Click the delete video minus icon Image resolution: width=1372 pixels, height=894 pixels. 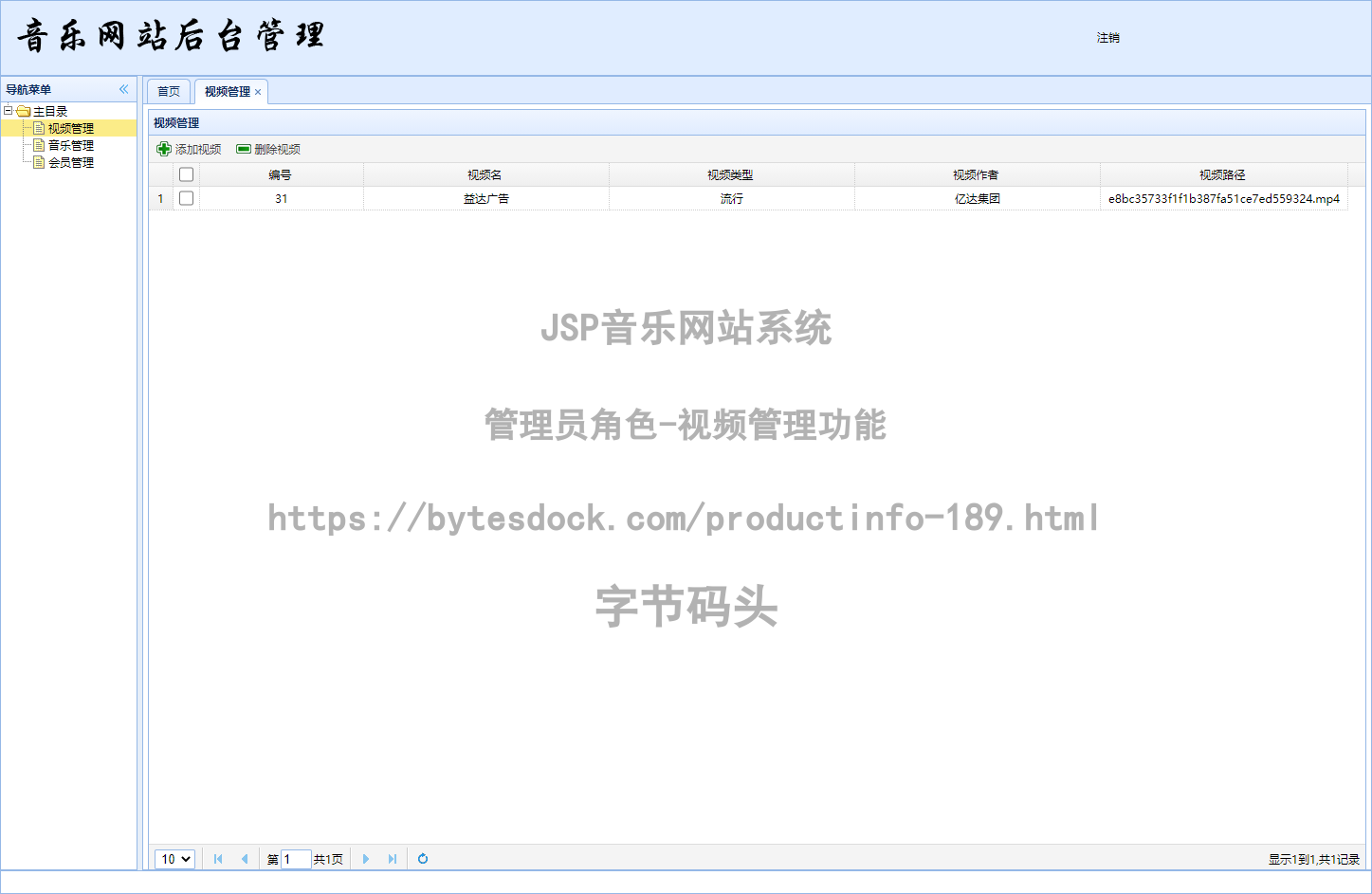pos(244,149)
